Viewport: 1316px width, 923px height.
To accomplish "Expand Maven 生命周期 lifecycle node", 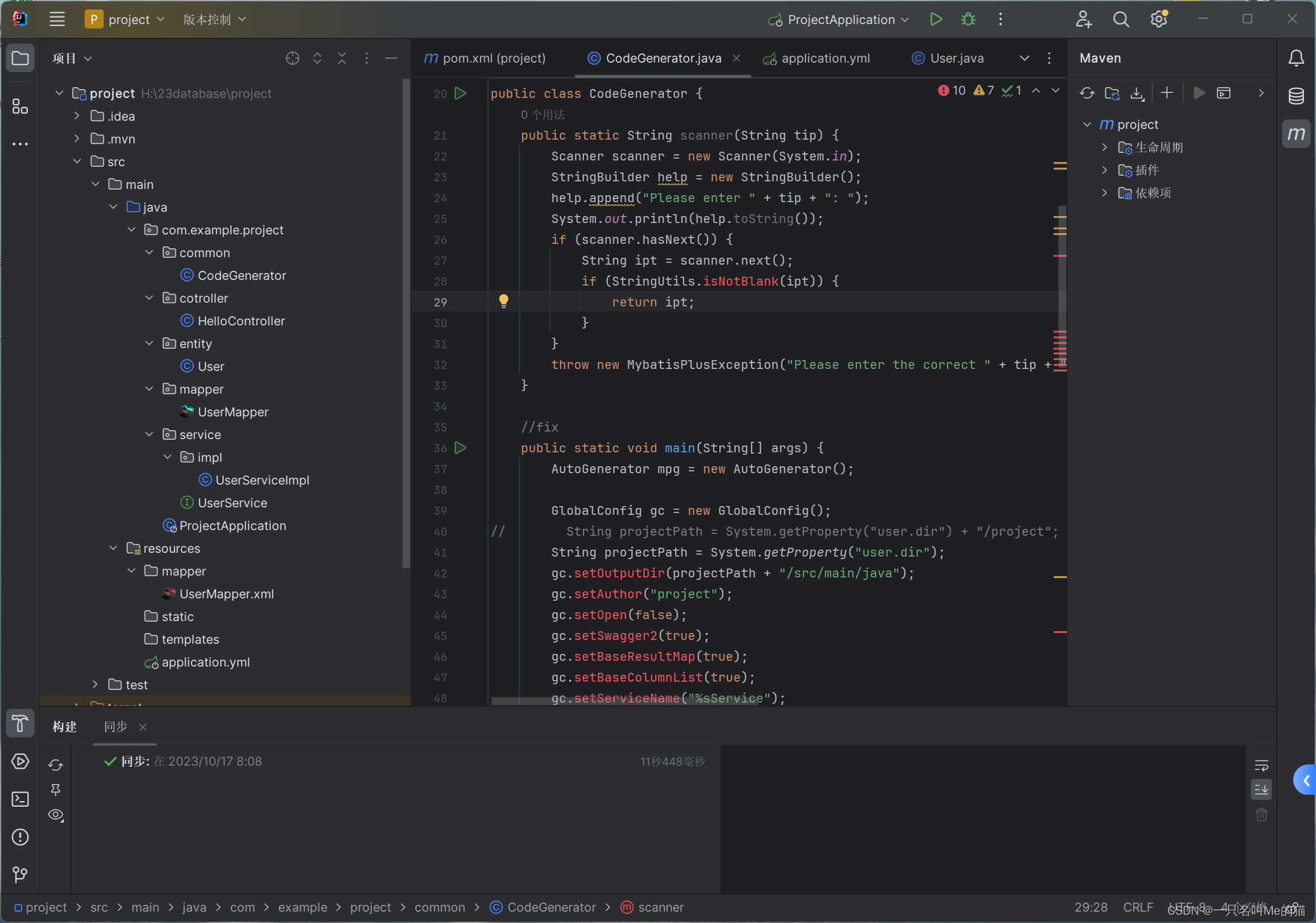I will click(x=1104, y=147).
